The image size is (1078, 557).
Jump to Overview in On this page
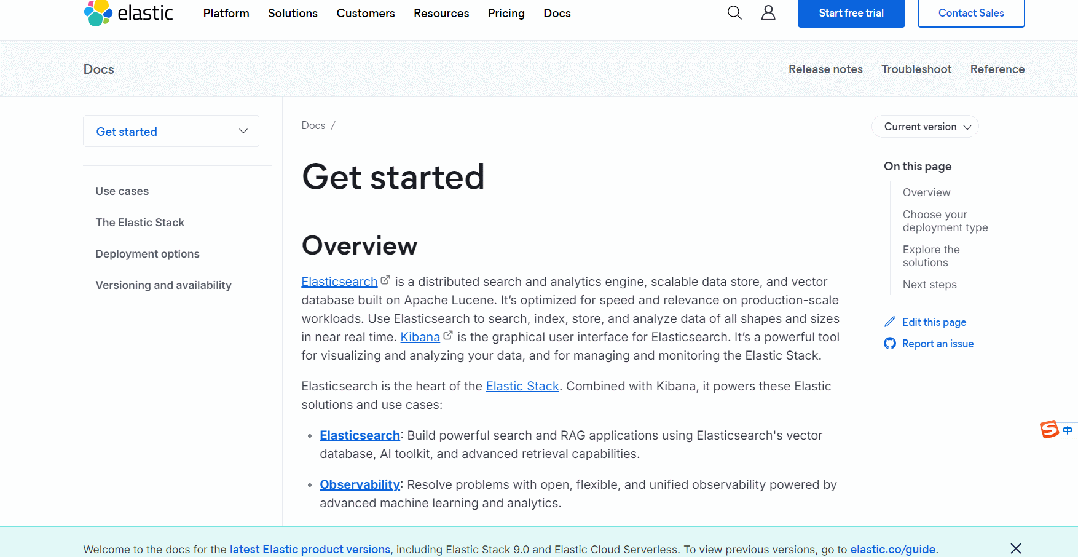click(x=927, y=193)
